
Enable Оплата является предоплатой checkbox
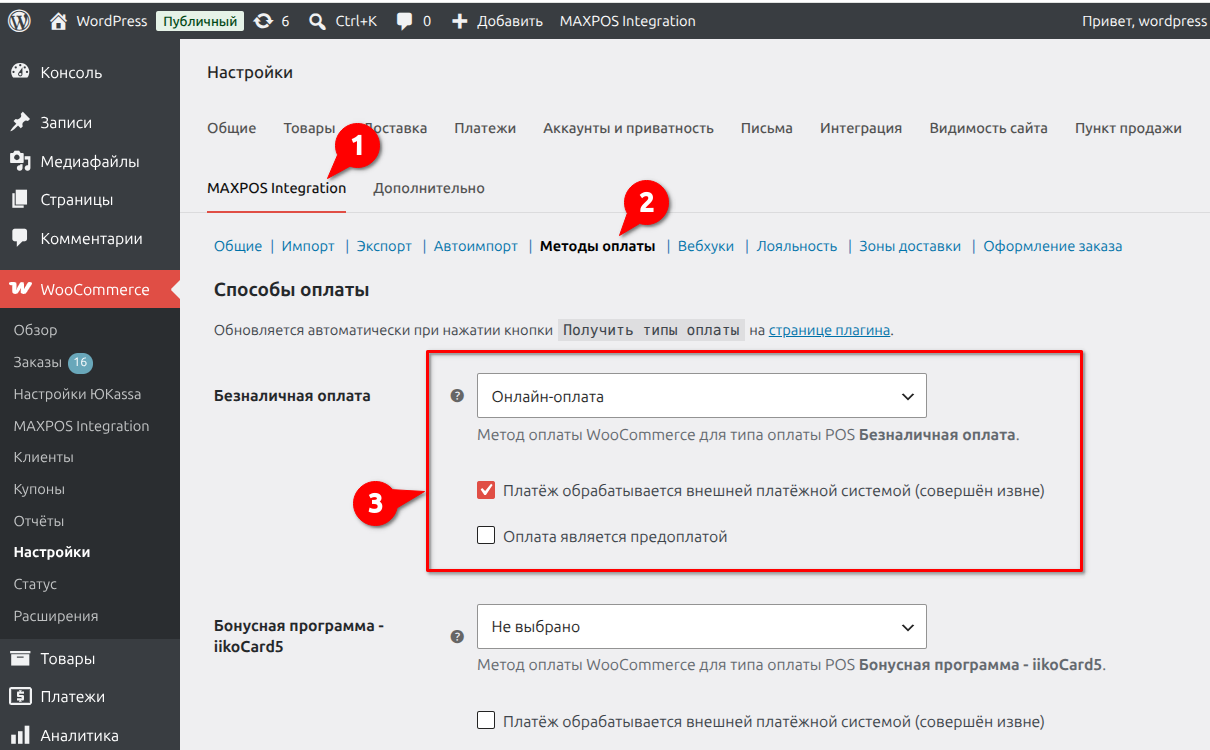click(x=486, y=536)
